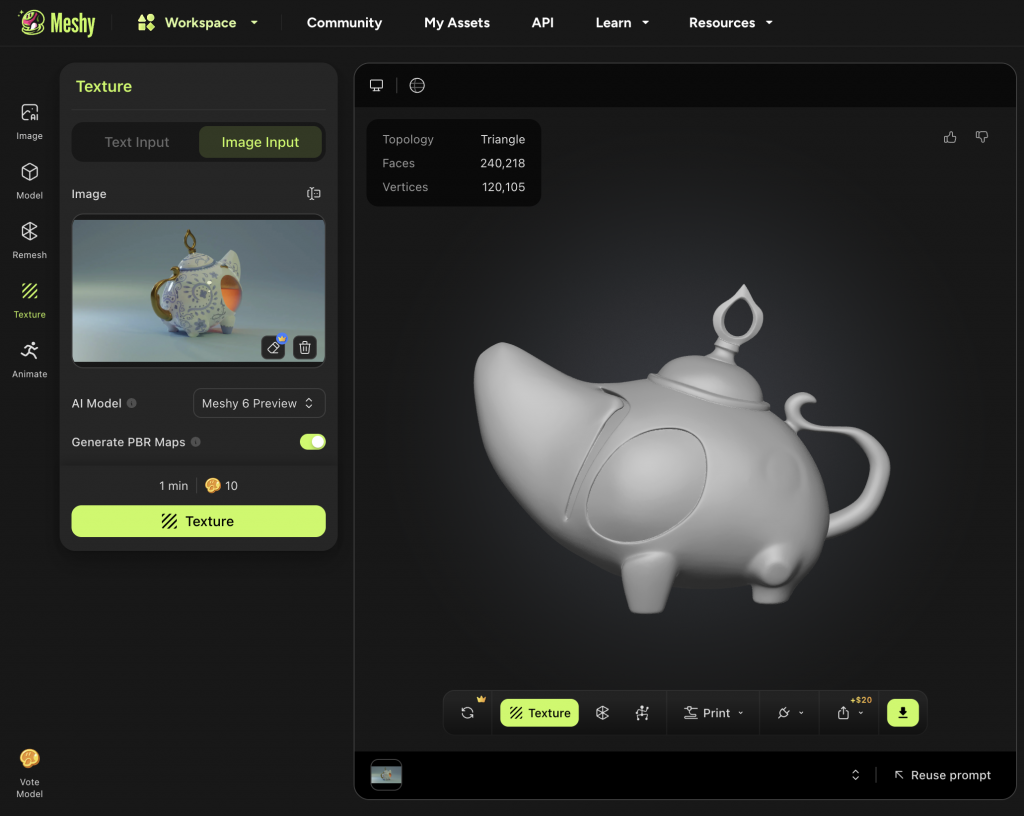Expand the Workspace dropdown
This screenshot has width=1024, height=816.
tap(198, 22)
